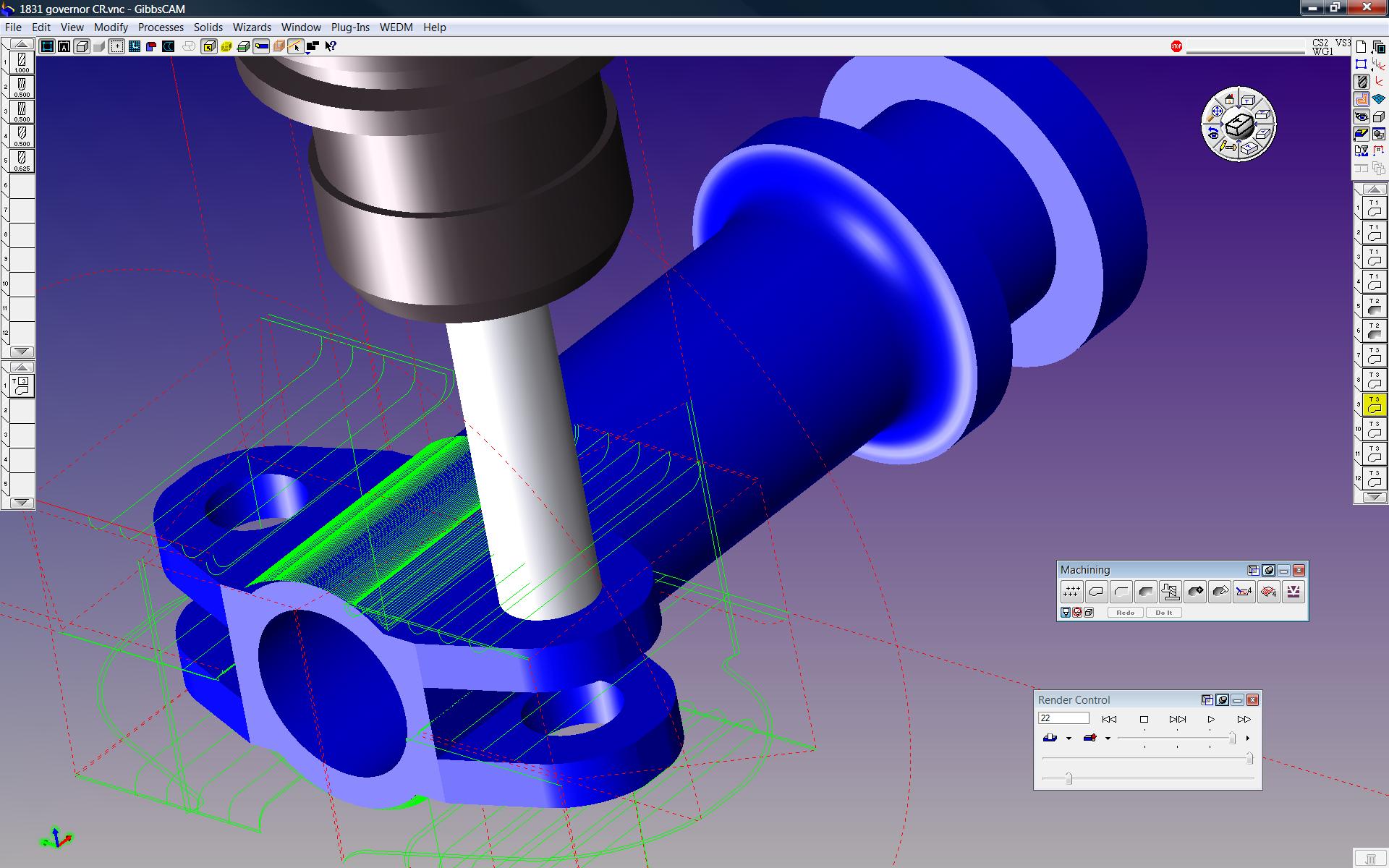Click the Holes machining process icon
The height and width of the screenshot is (868, 1389).
coord(1071,592)
